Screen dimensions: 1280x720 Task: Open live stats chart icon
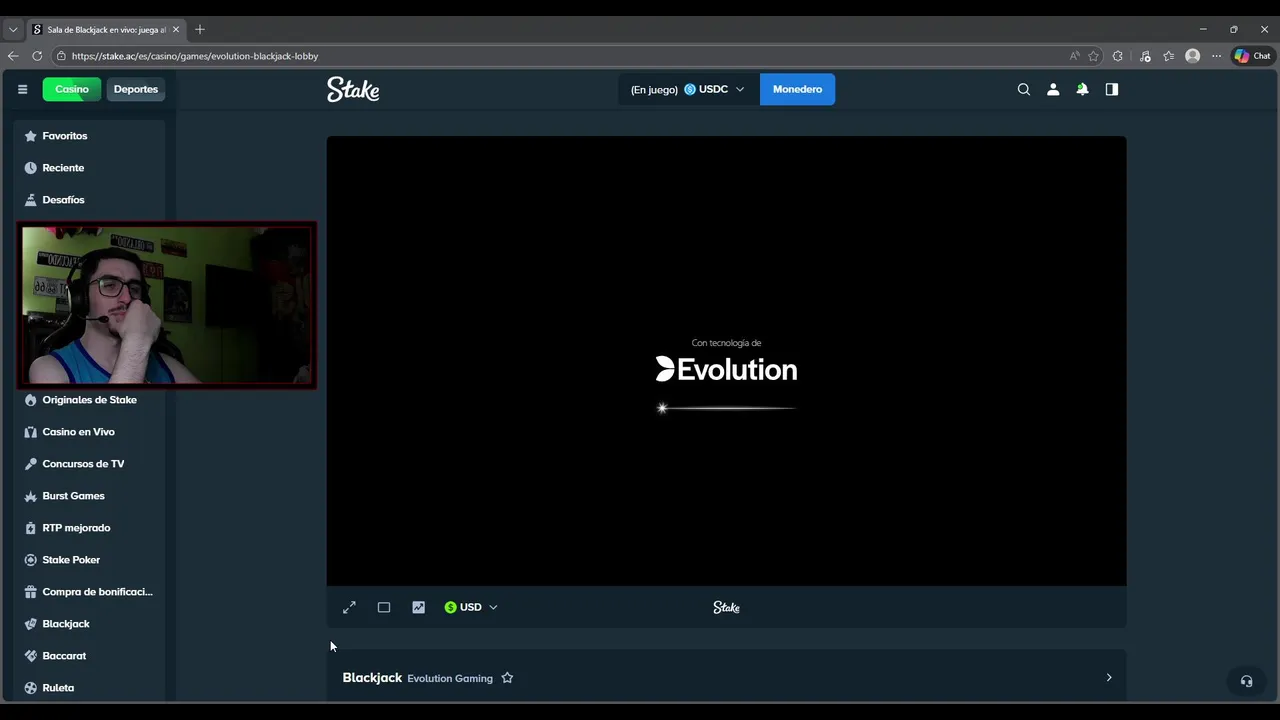(x=418, y=607)
